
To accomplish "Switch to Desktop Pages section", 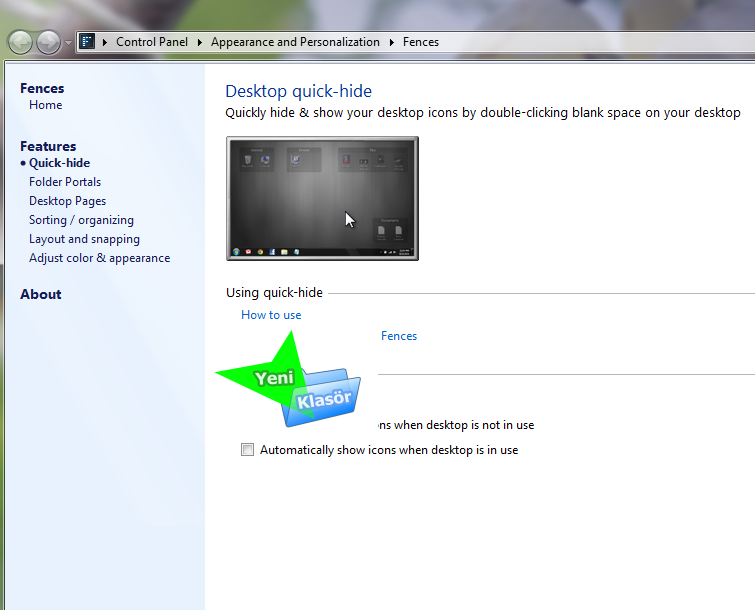I will tap(67, 201).
